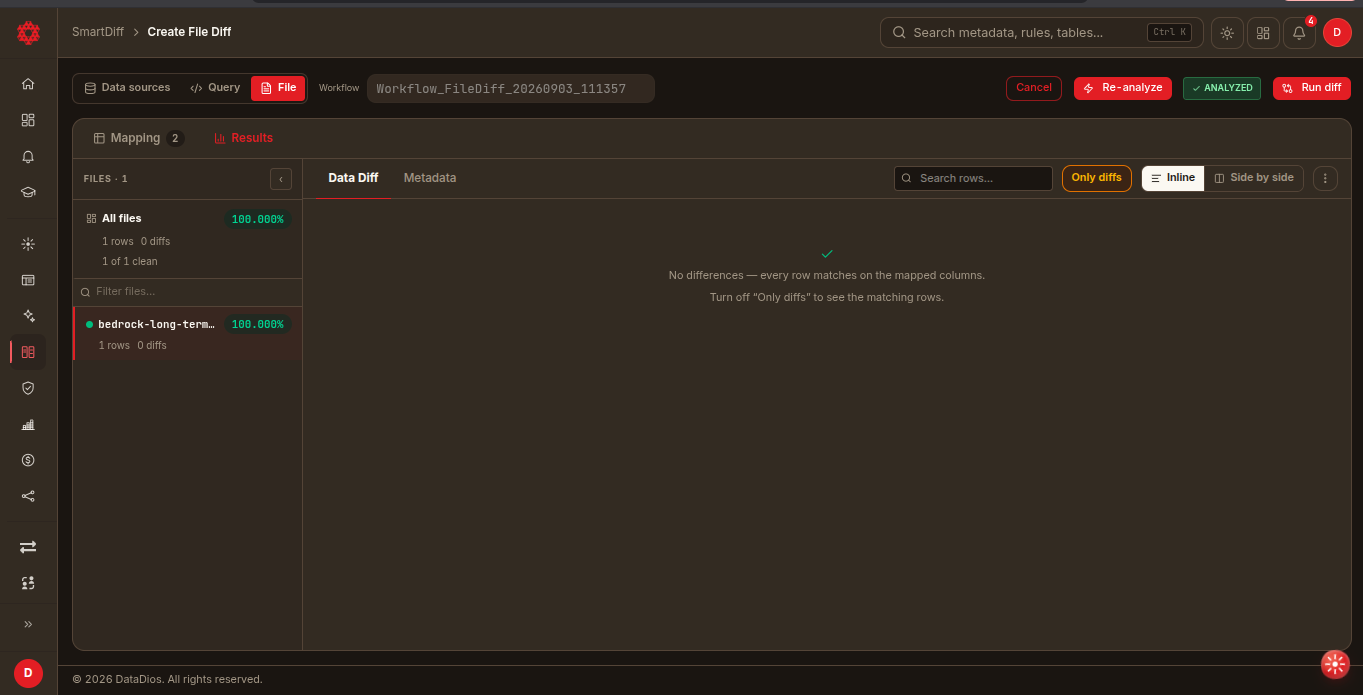Select the bedrock-long-term file row
1363x695 pixels.
tap(188, 334)
